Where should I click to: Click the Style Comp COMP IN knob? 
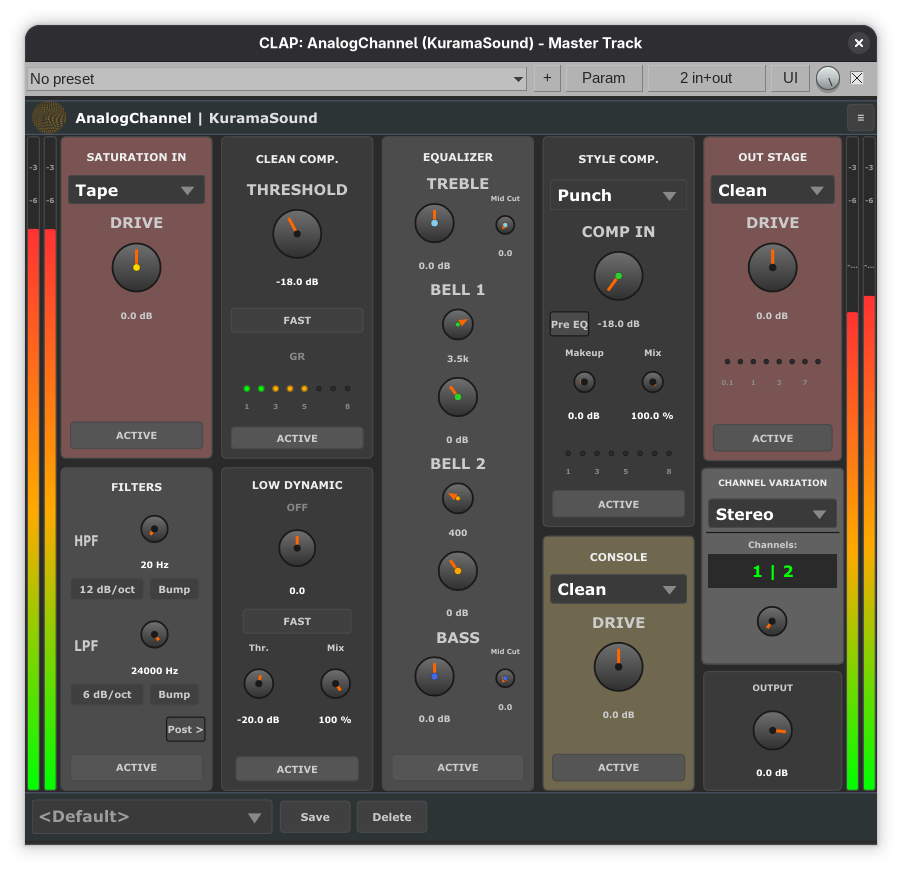[618, 276]
